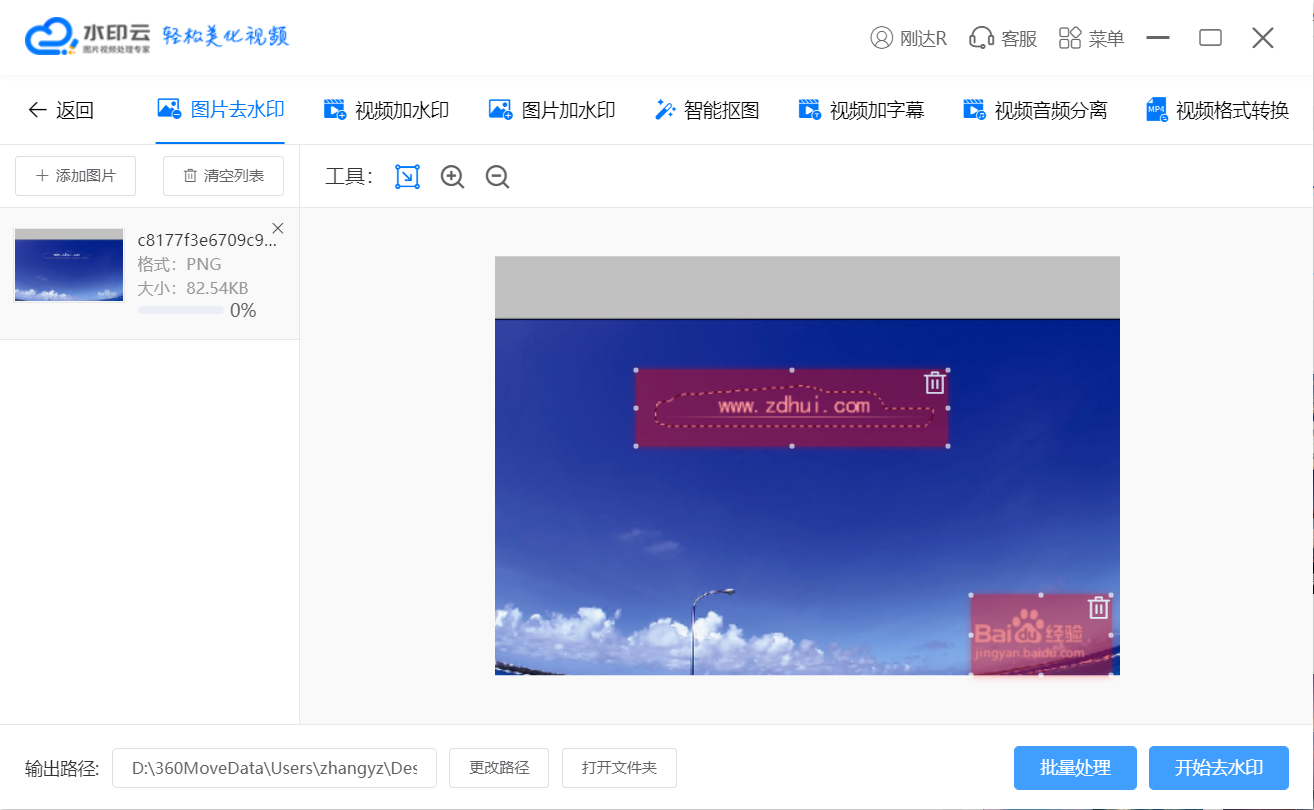Image resolution: width=1314 pixels, height=810 pixels.
Task: Open 视频音频分离 tab
Action: coord(1035,110)
